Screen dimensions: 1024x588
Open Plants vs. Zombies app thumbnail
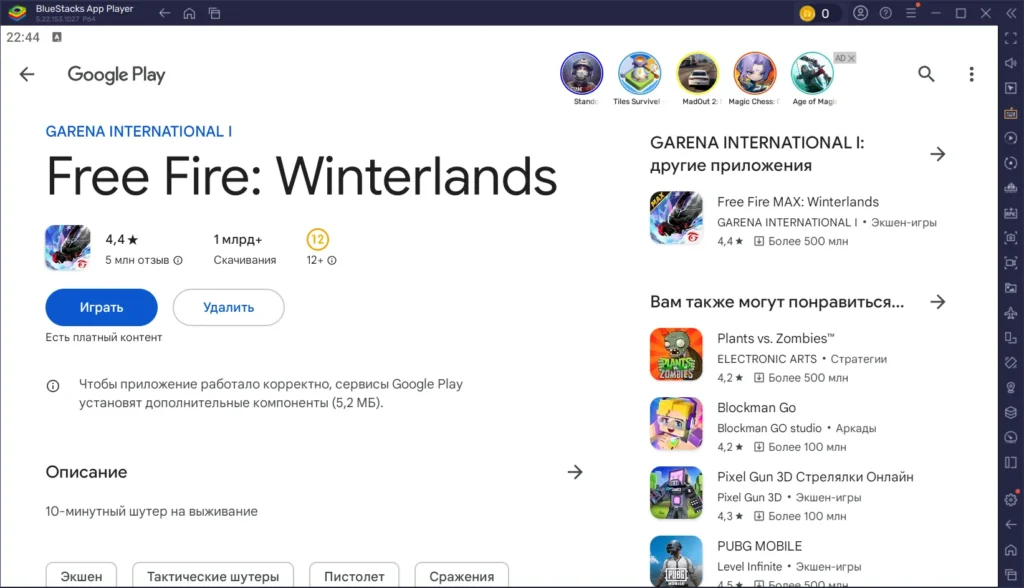point(676,354)
